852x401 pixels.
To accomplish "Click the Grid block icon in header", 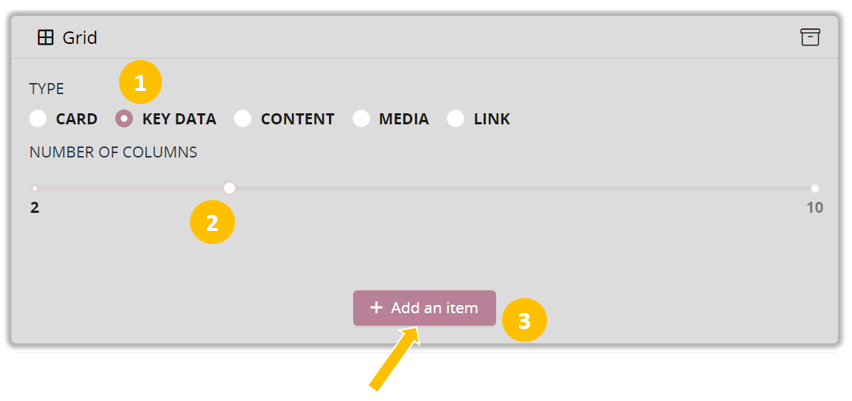I will (x=45, y=38).
